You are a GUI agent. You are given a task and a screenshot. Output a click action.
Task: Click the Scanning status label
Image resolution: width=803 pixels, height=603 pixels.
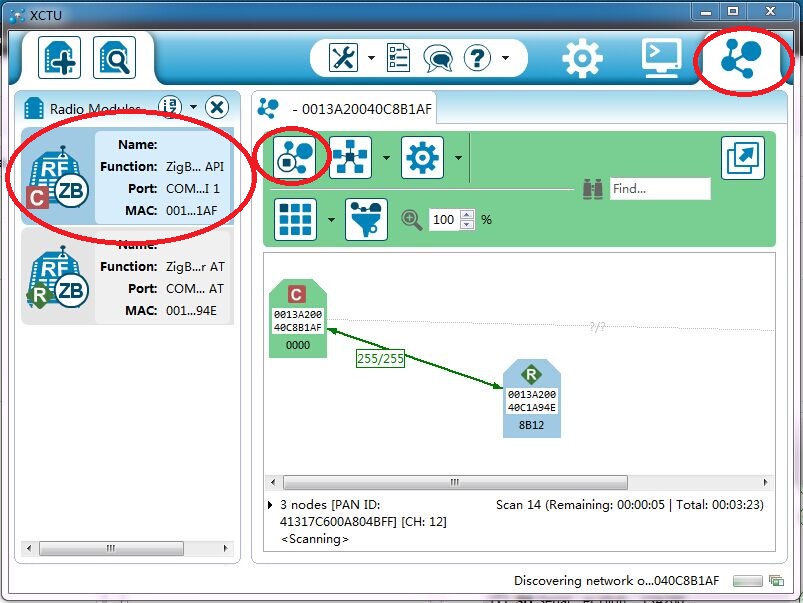(315, 539)
